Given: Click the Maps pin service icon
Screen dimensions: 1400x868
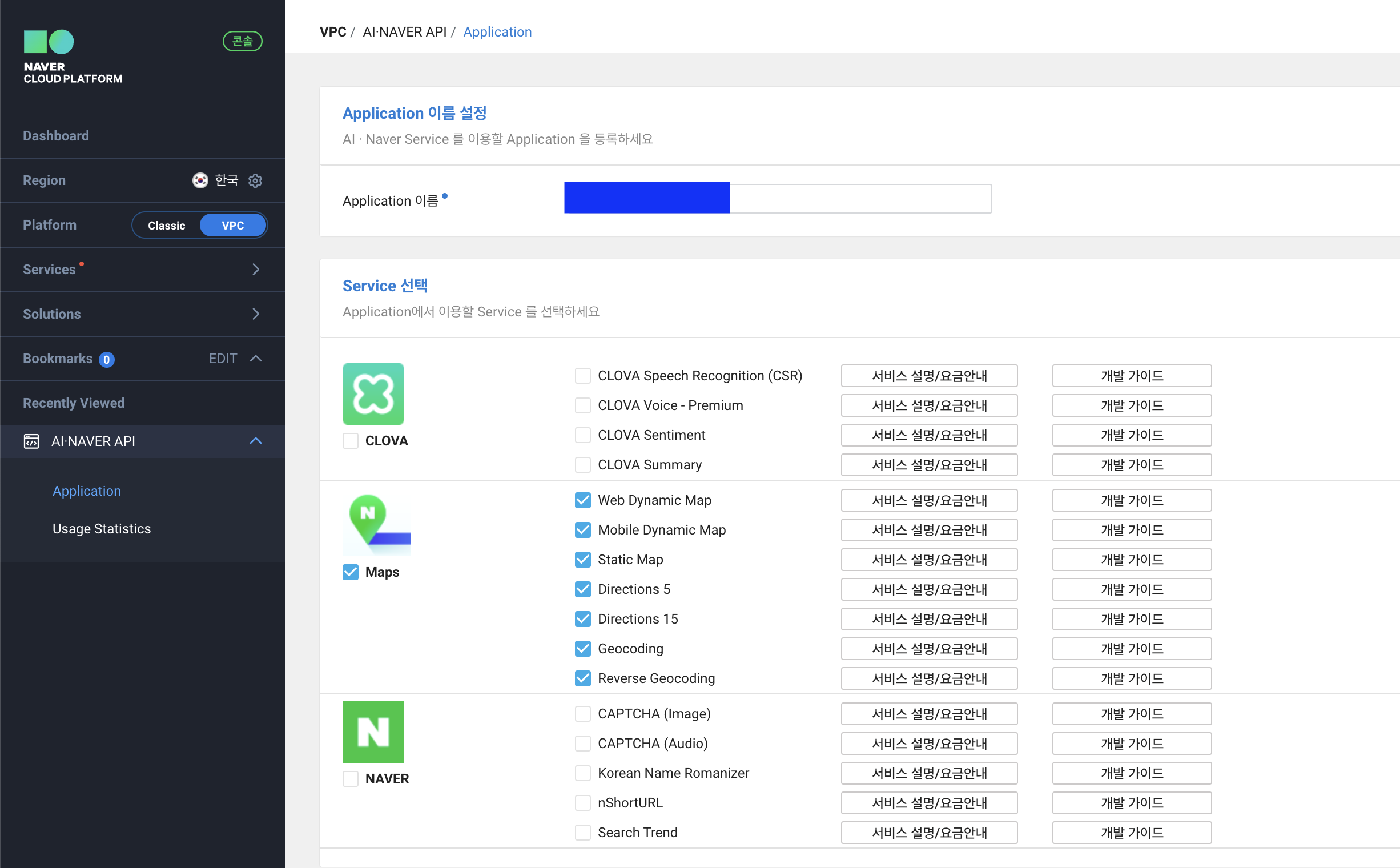Looking at the screenshot, I should pos(376,525).
